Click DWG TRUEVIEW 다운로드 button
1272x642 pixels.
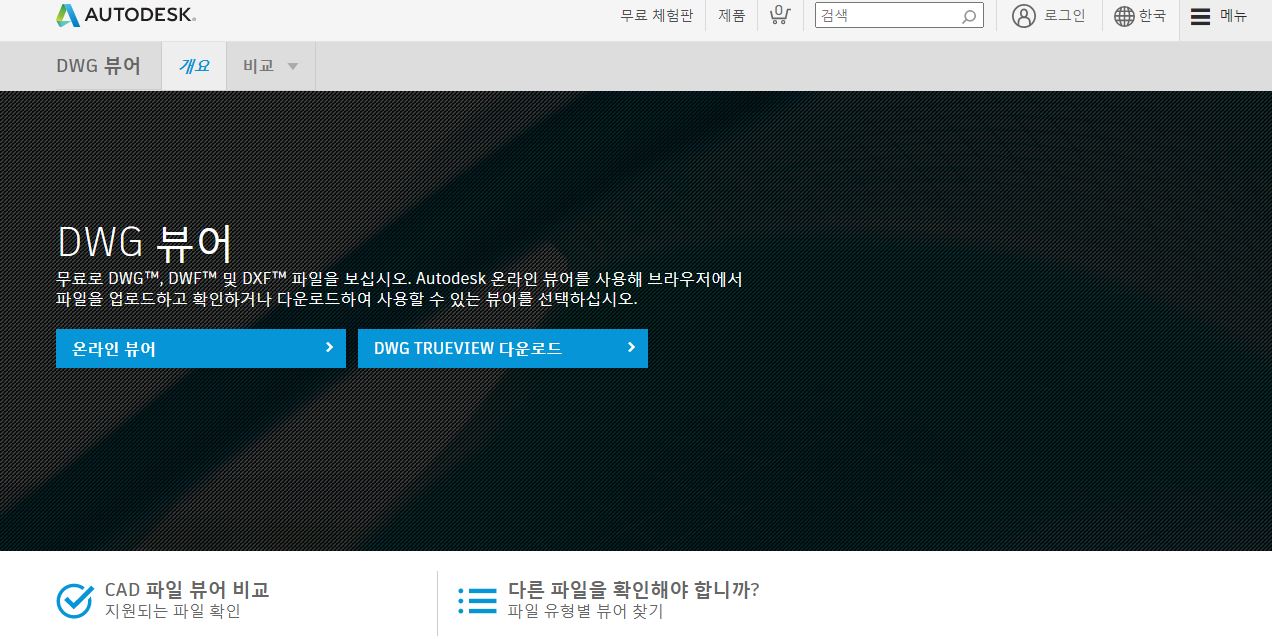point(503,348)
